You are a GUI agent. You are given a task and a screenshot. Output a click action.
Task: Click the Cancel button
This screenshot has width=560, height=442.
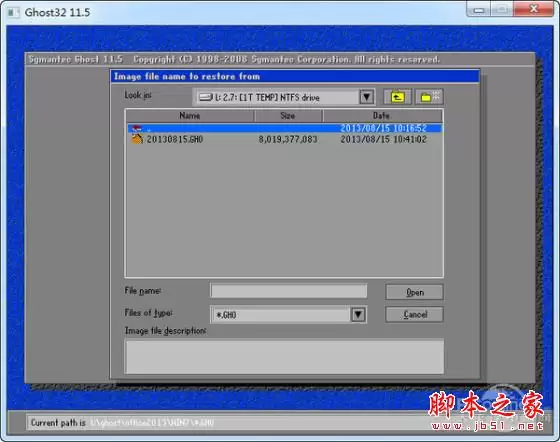pyautogui.click(x=414, y=315)
